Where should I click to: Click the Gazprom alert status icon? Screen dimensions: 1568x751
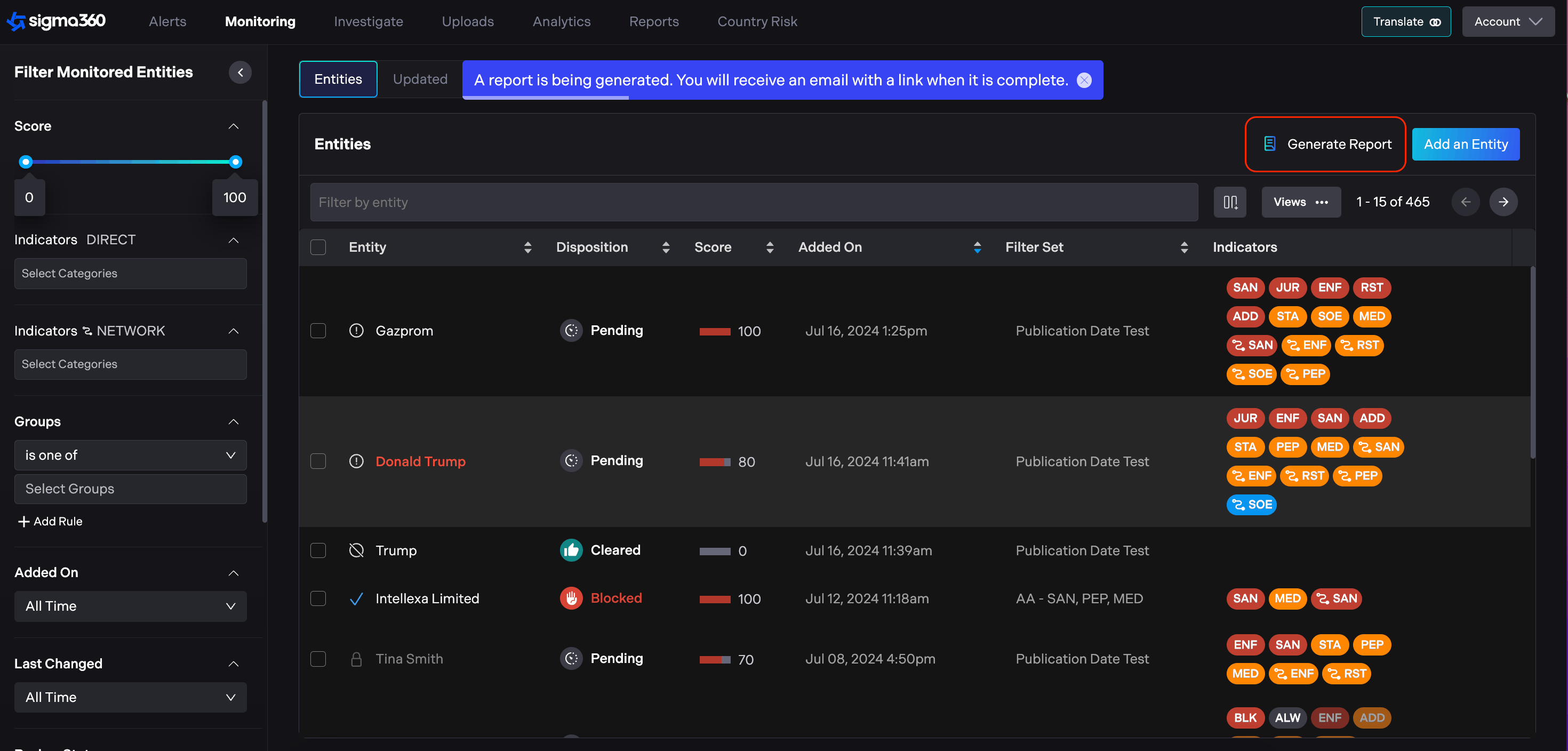356,331
